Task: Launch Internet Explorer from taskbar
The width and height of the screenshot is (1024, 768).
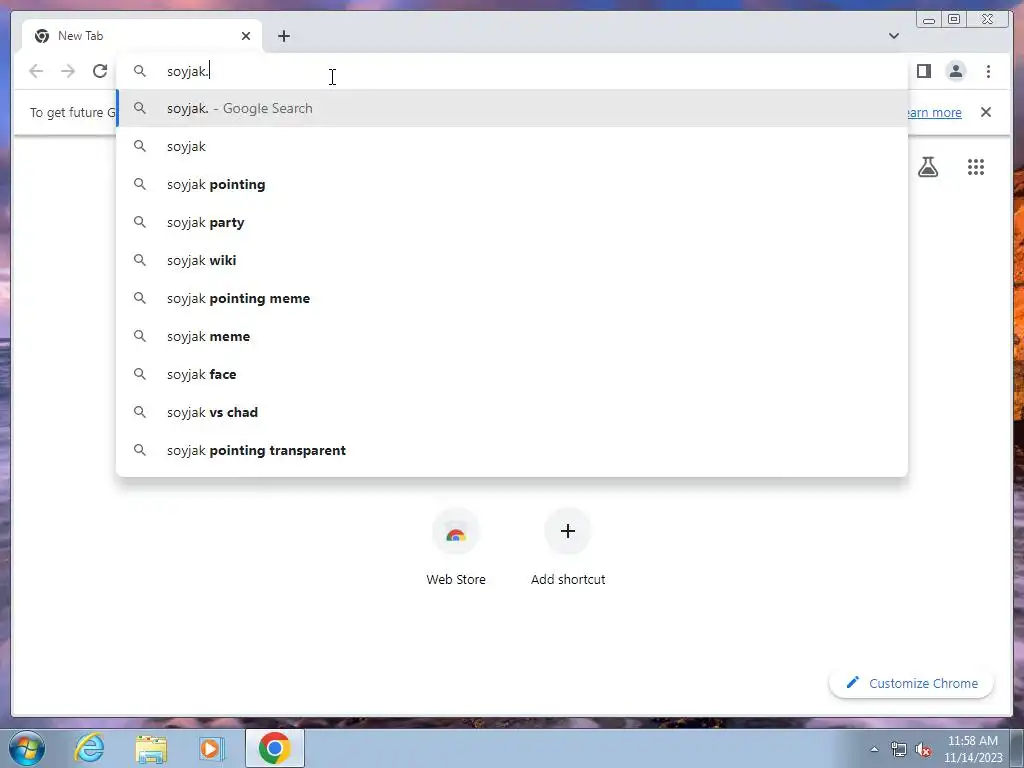Action: click(x=89, y=748)
